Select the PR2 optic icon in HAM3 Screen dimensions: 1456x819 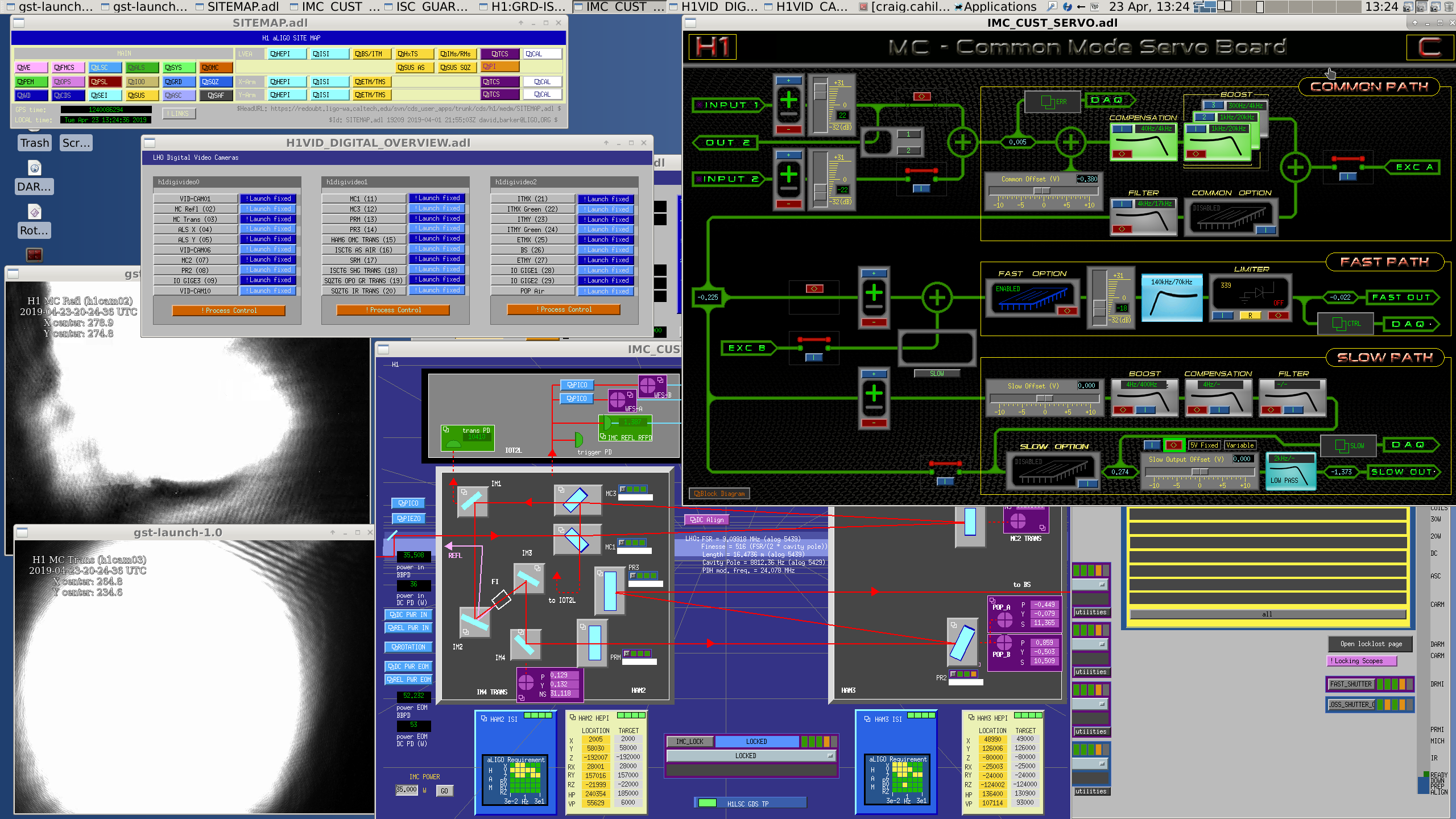click(962, 643)
